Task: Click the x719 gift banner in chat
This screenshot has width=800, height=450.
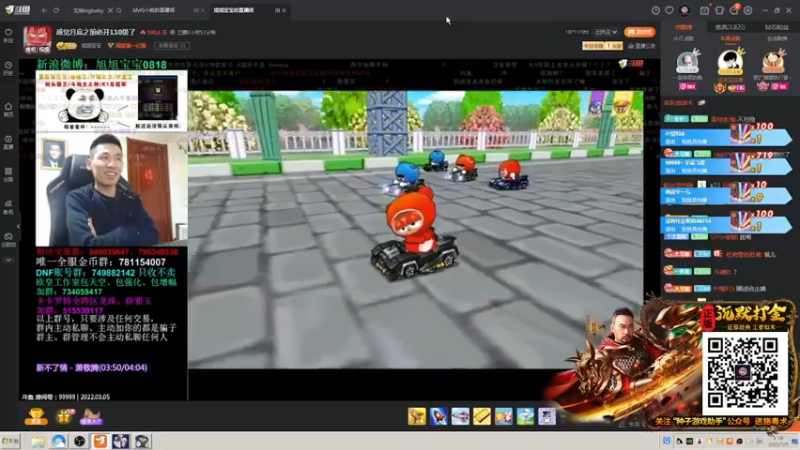Action: 726,166
